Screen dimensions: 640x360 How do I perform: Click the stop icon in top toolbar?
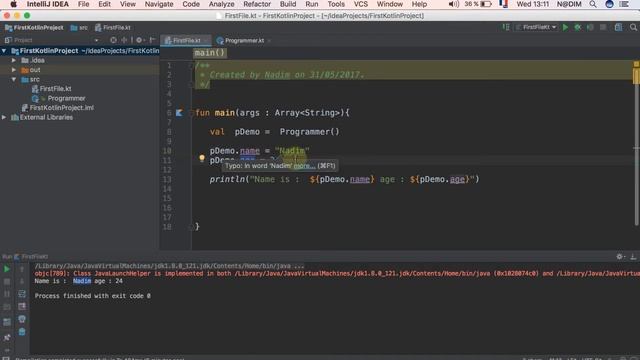click(603, 27)
